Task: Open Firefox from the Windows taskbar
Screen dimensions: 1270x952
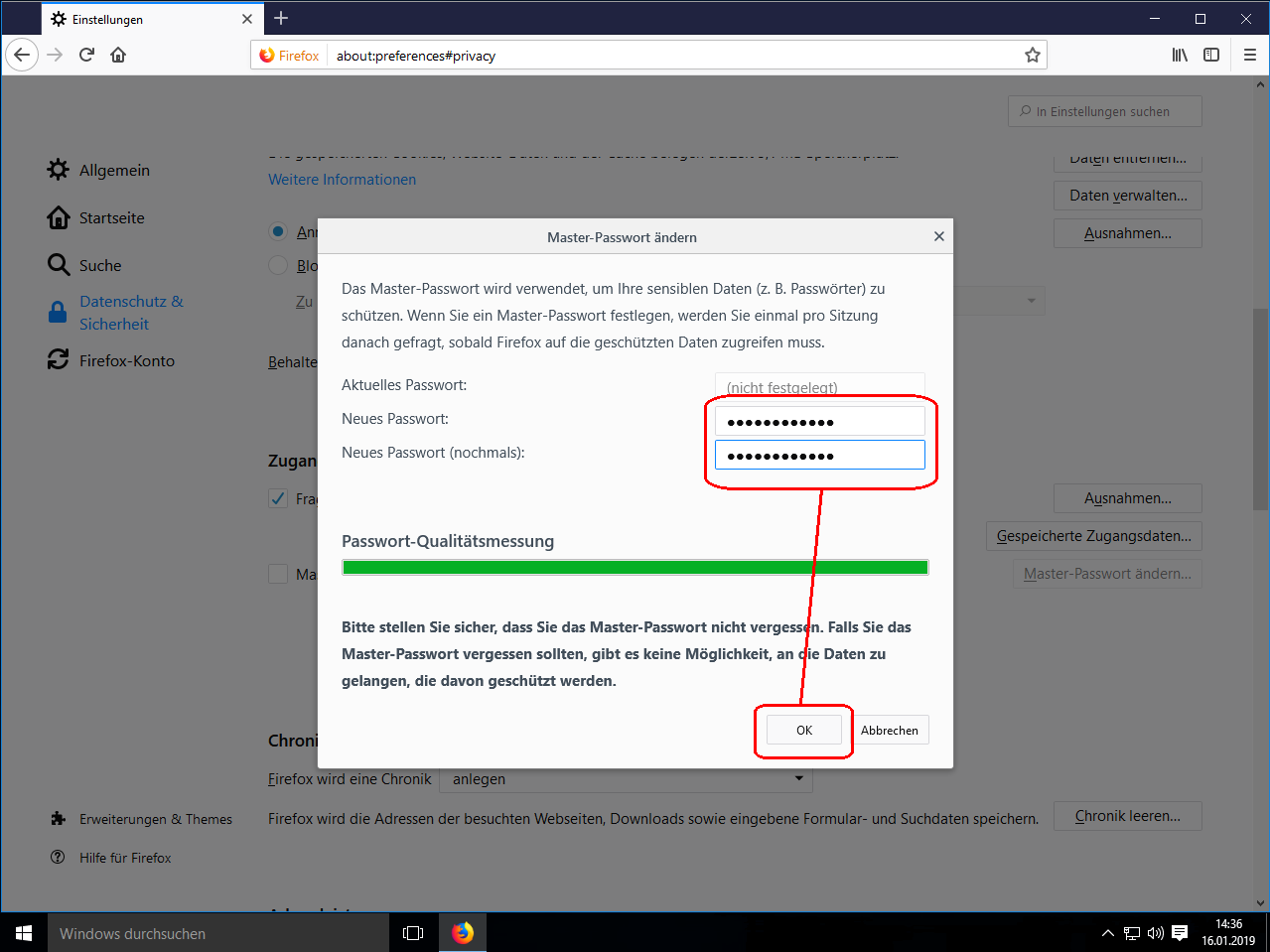Action: point(463,933)
